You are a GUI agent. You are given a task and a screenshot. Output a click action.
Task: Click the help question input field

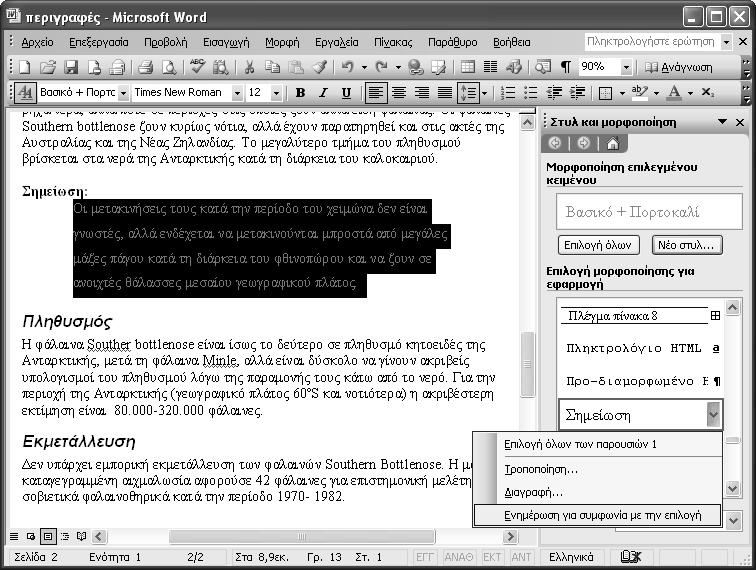(652, 42)
